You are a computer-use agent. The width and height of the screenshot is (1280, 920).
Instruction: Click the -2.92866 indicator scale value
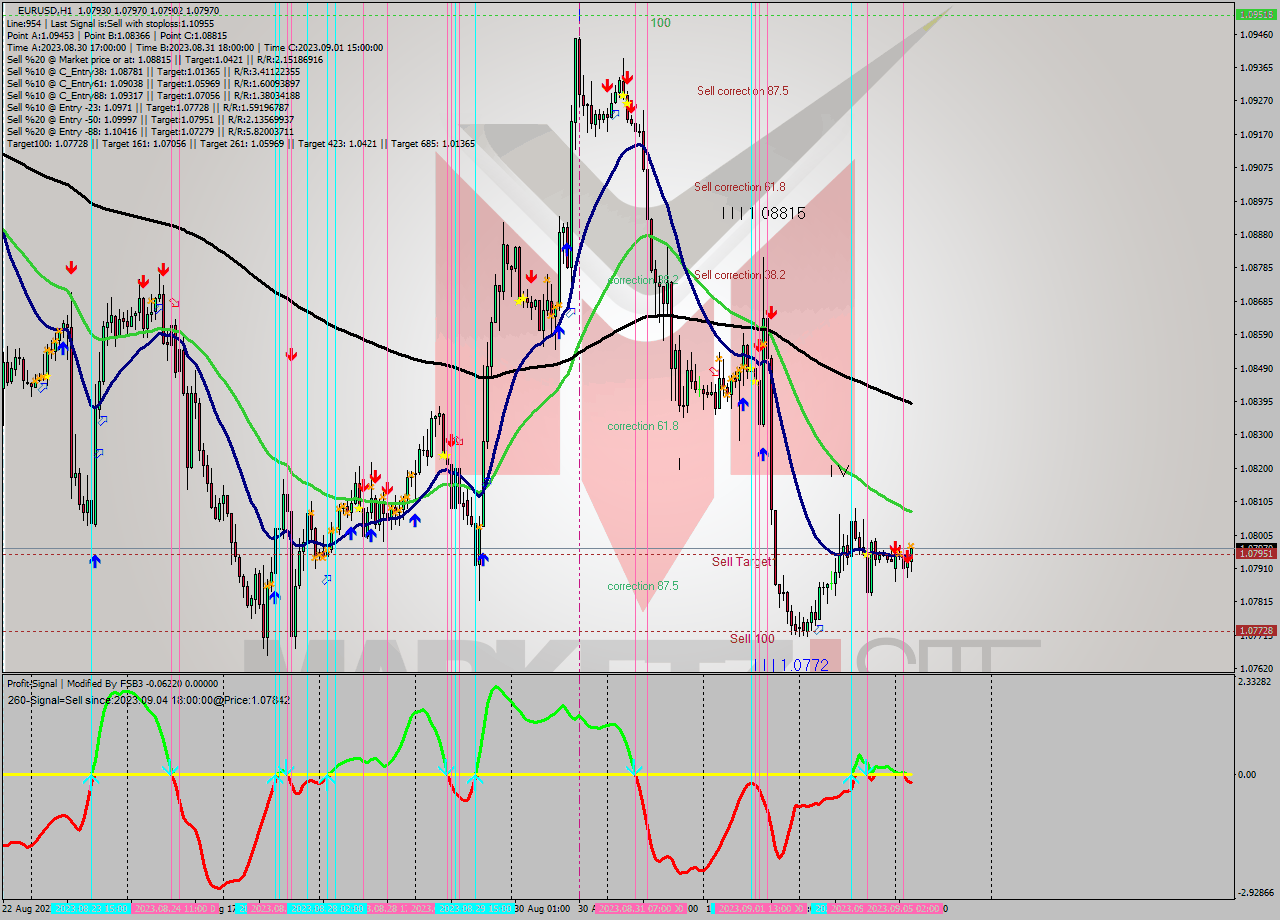[1256, 892]
